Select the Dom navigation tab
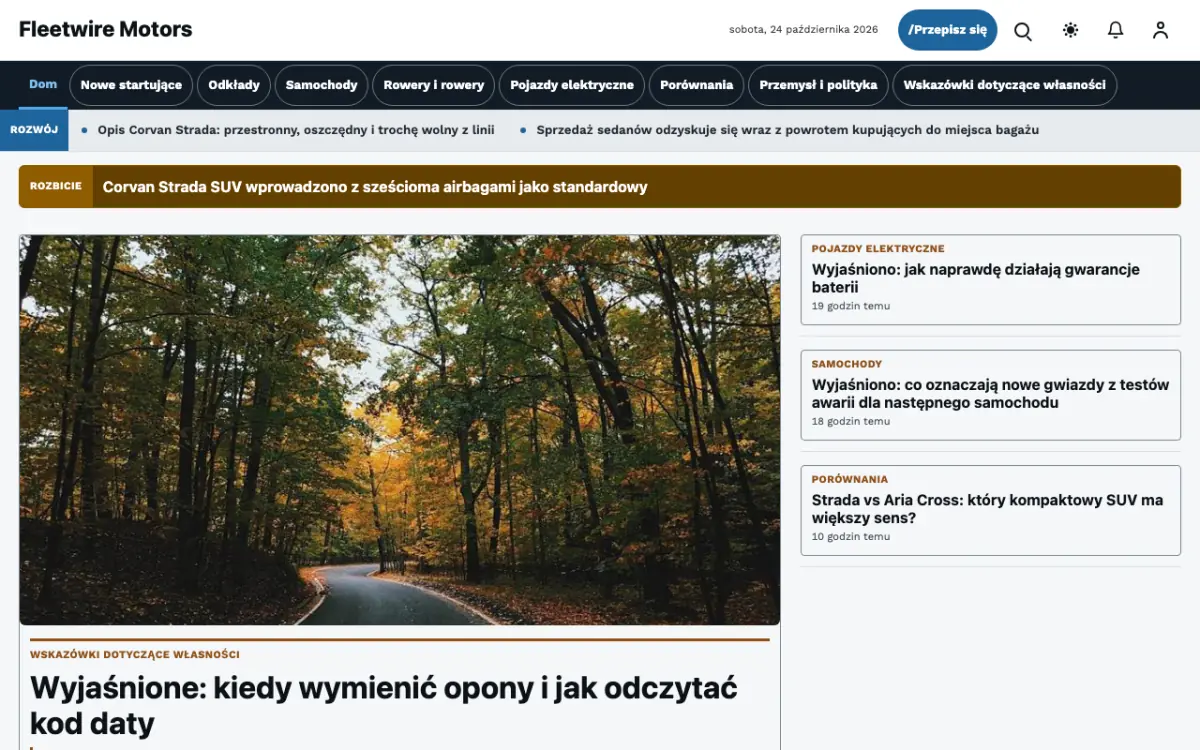Screen dimensions: 1200x750 [x=43, y=84]
